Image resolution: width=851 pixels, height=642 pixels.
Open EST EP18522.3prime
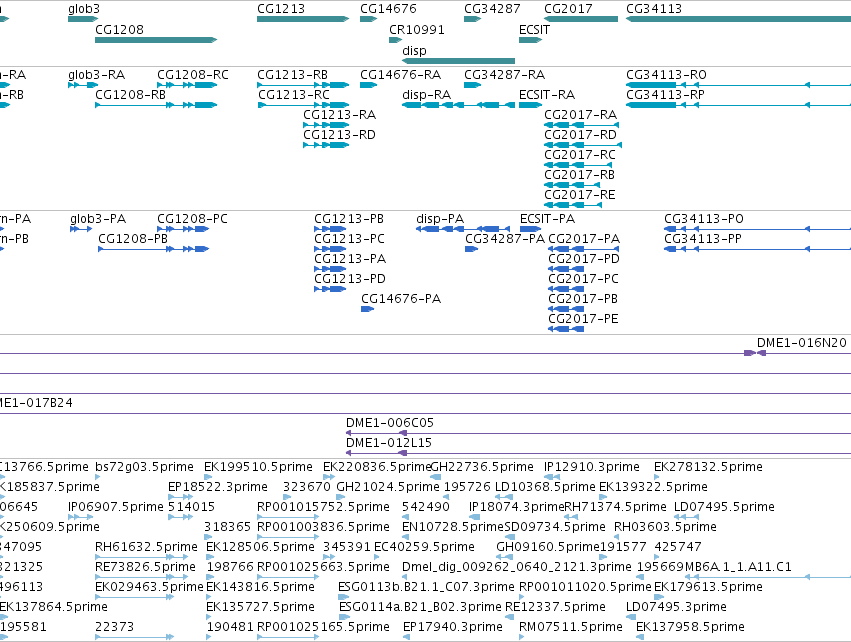[x=218, y=487]
